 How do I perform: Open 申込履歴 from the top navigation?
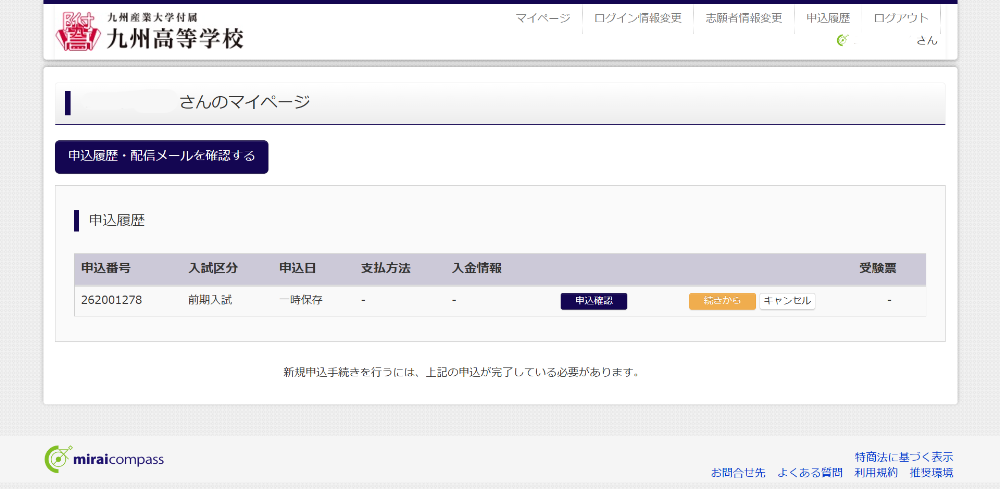pyautogui.click(x=828, y=18)
